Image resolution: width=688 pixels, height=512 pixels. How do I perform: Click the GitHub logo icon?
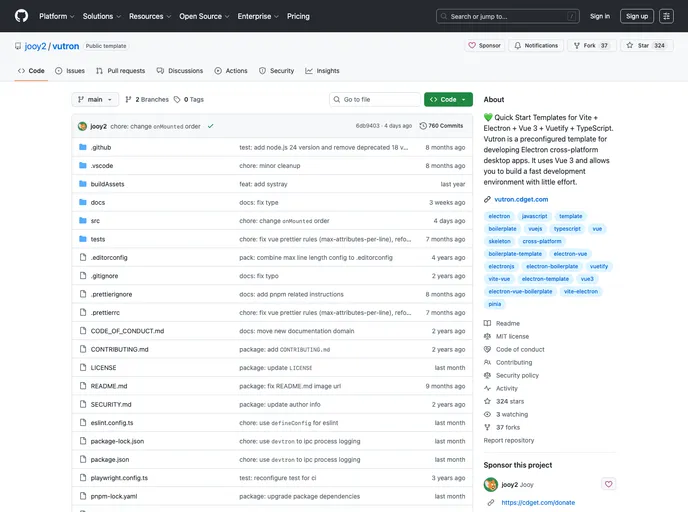coord(21,16)
